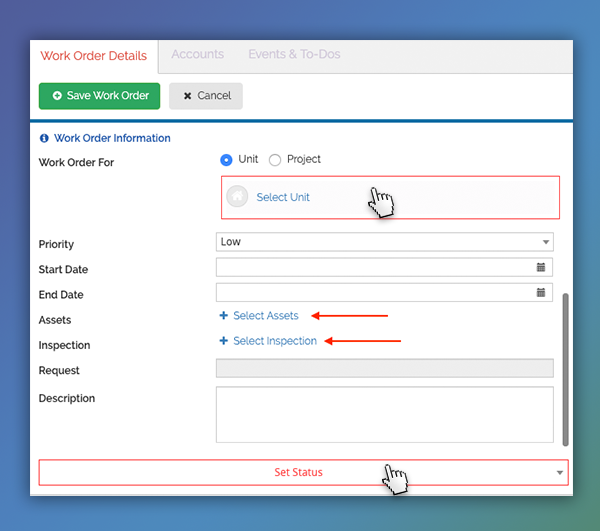Click the Cancel button
Viewport: 600px width, 531px height.
206,96
